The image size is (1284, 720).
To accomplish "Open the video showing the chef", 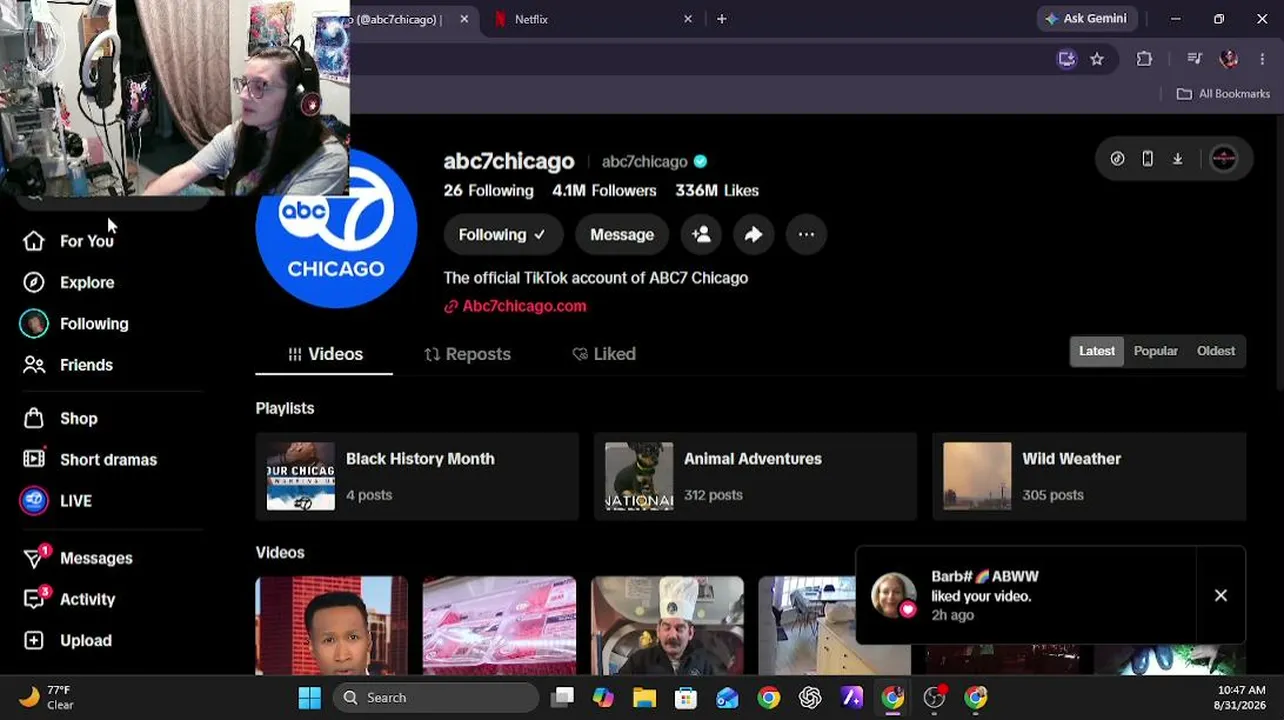I will (x=667, y=626).
